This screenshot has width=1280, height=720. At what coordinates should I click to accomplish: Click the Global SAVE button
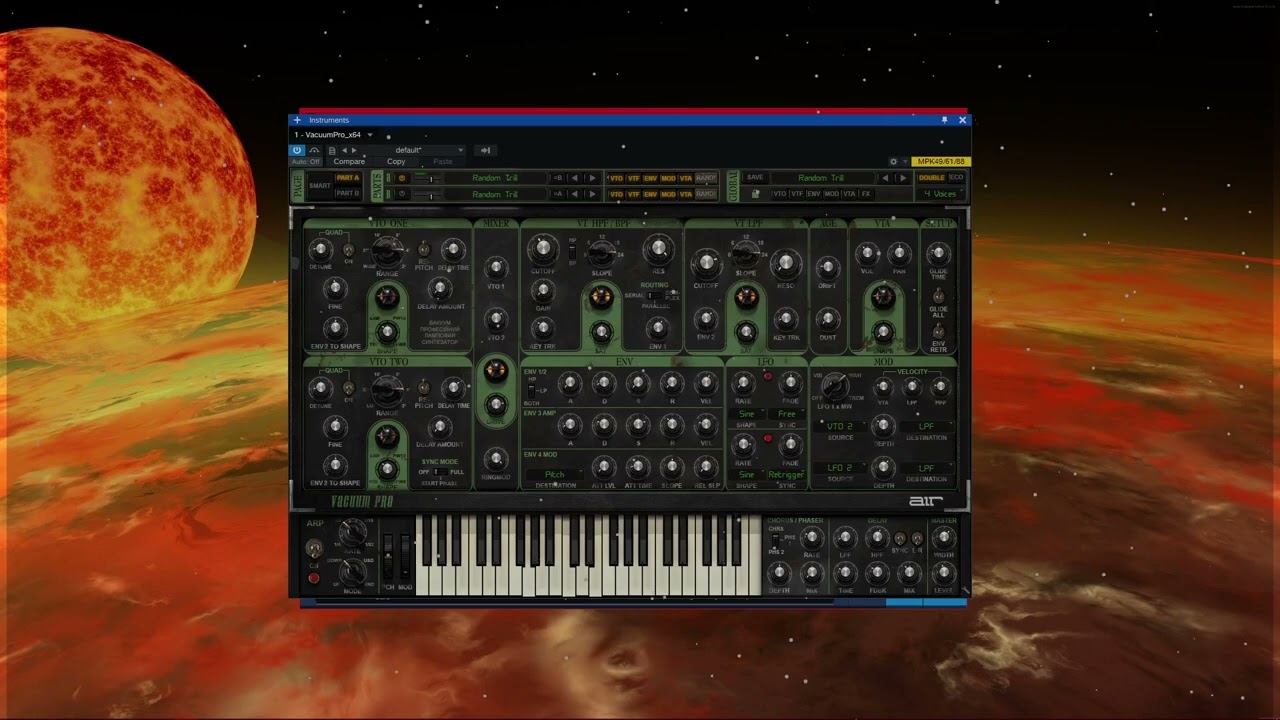[755, 178]
